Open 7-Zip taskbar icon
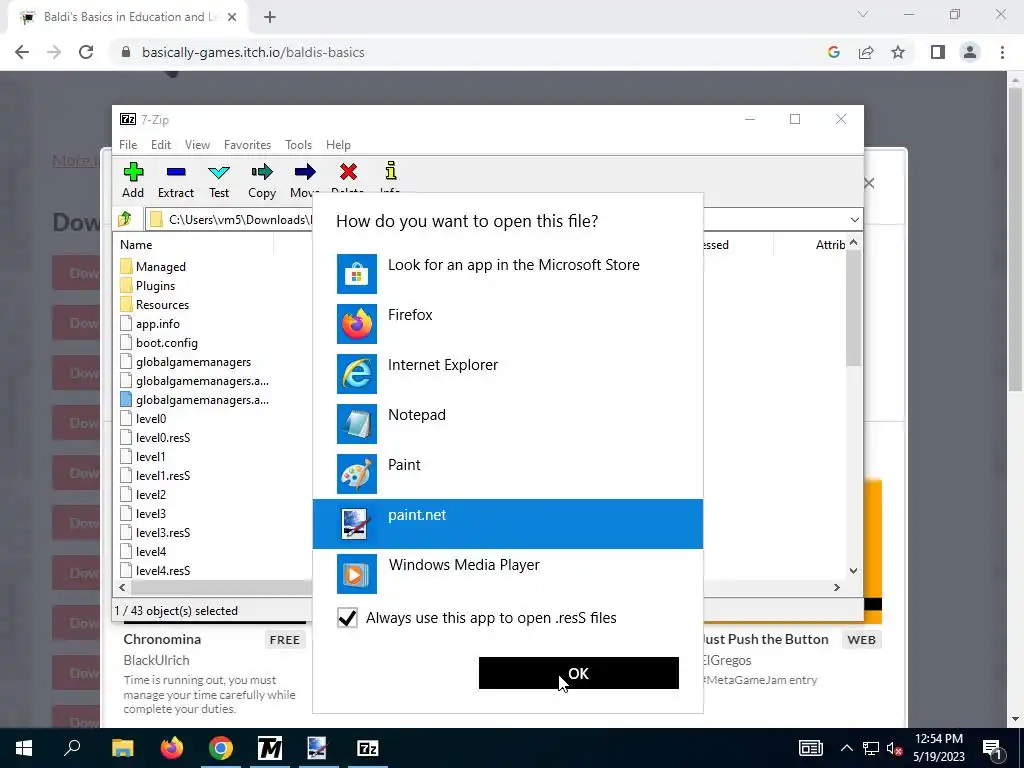1024x768 pixels. tap(368, 748)
